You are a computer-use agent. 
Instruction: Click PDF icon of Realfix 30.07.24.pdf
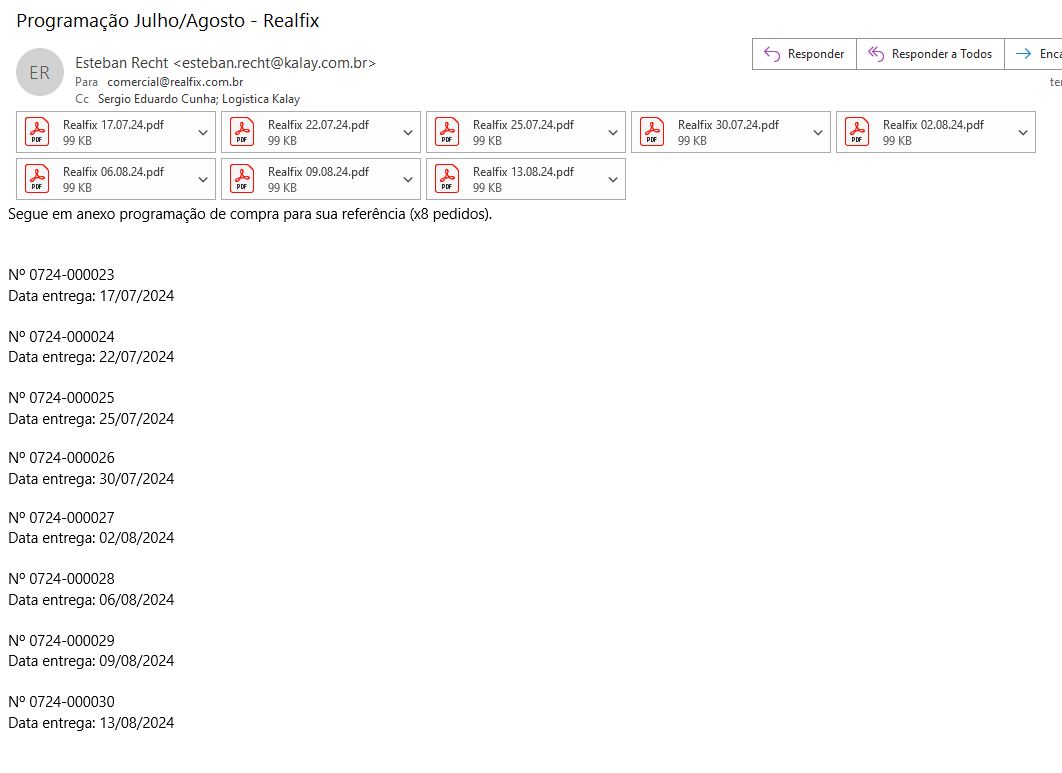point(652,132)
